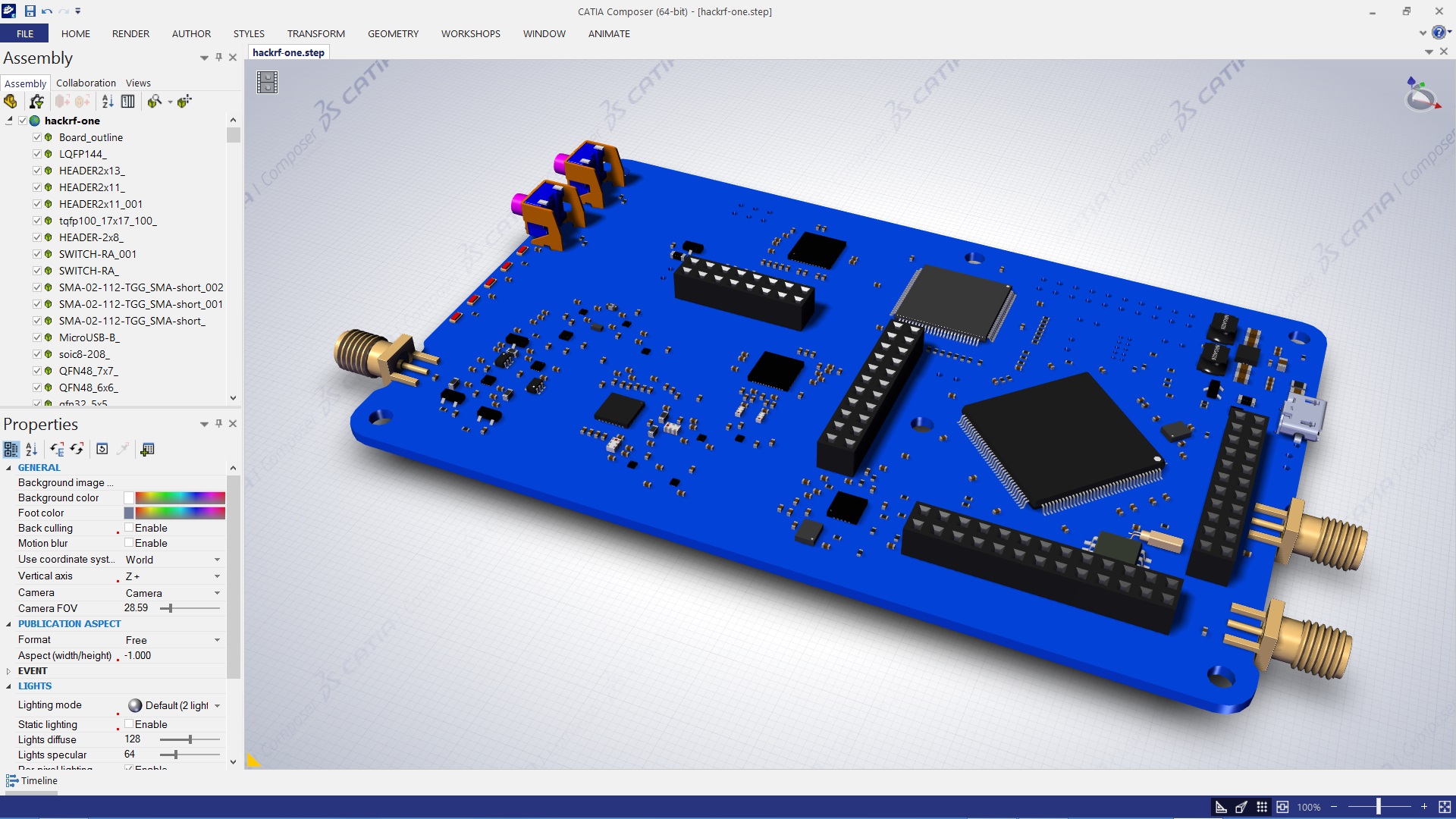The width and height of the screenshot is (1456, 819).
Task: Enable the Motion blur checkbox
Action: 129,543
